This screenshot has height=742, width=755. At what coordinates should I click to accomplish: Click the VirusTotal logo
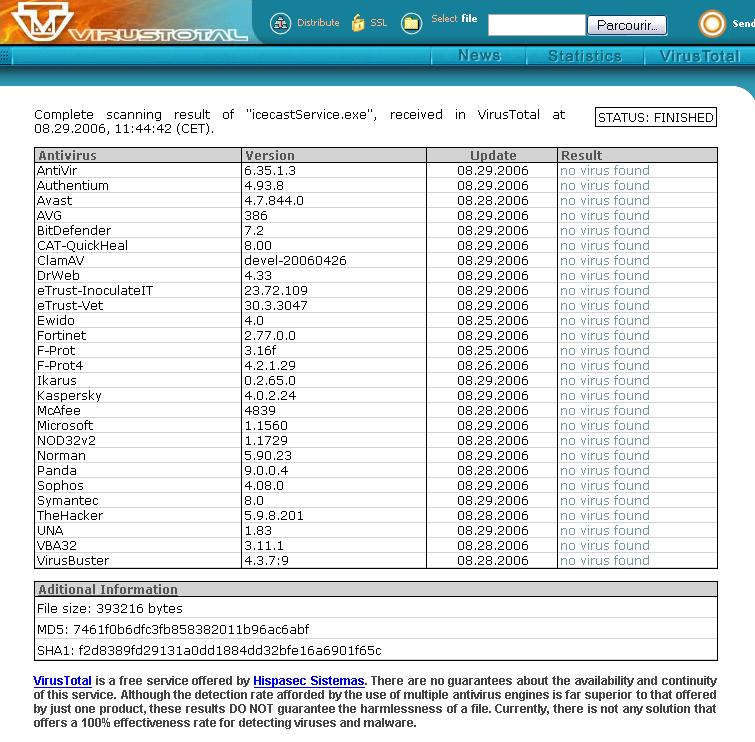129,23
